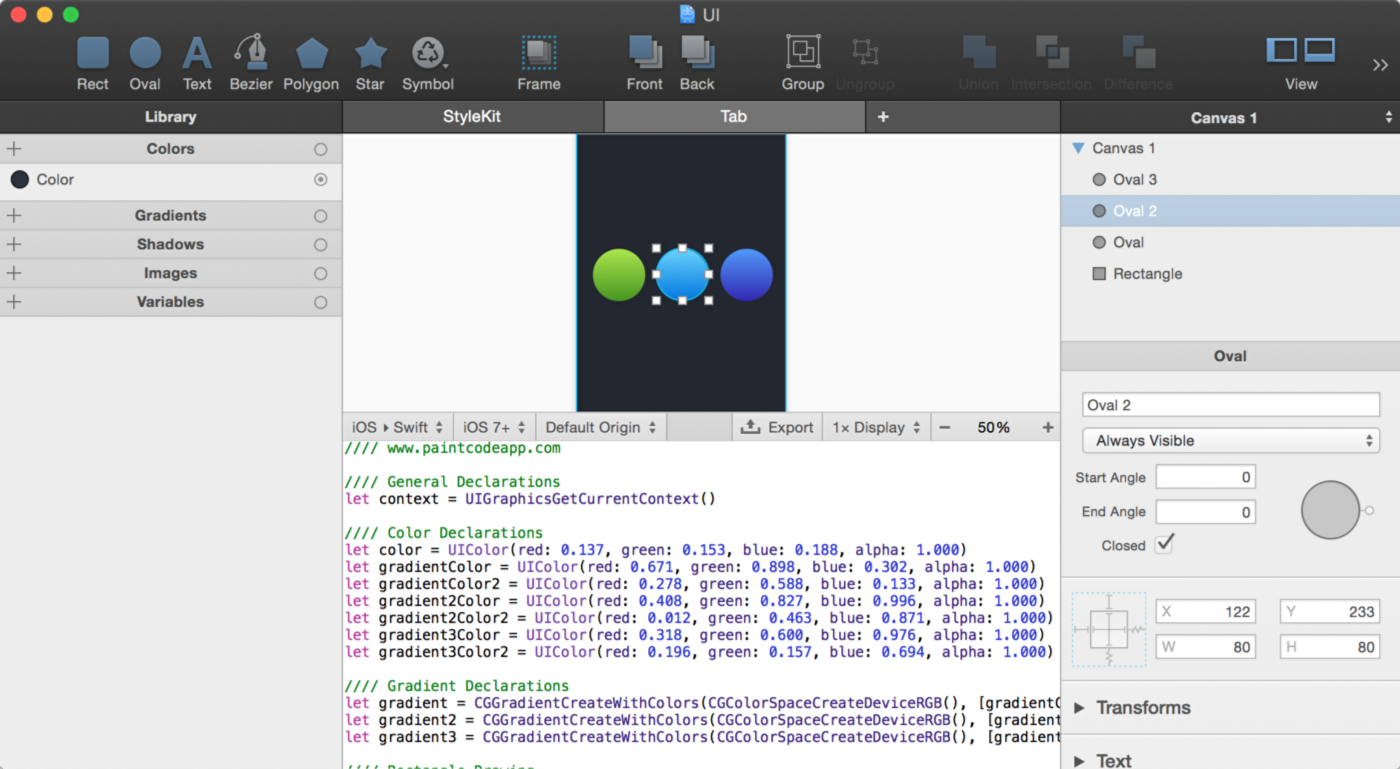Toggle the Gradients section radio circle

click(320, 216)
